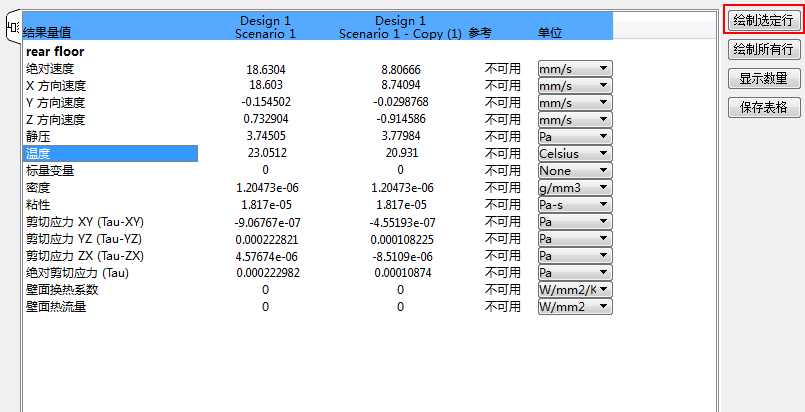This screenshot has height=412, width=805.
Task: Open the Pa-s dropdown for 粘性
Action: point(575,205)
